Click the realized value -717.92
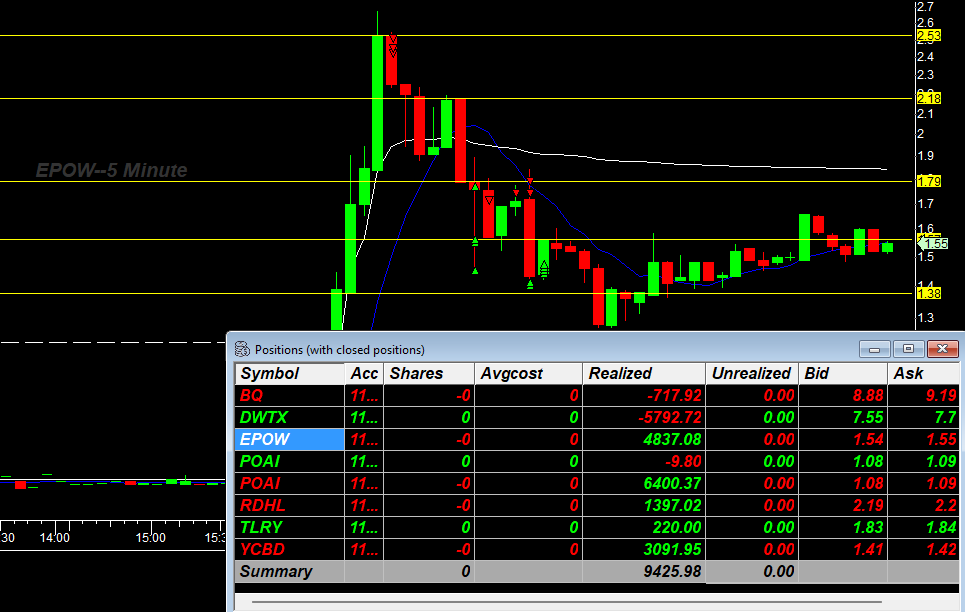This screenshot has width=965, height=612. (x=674, y=396)
